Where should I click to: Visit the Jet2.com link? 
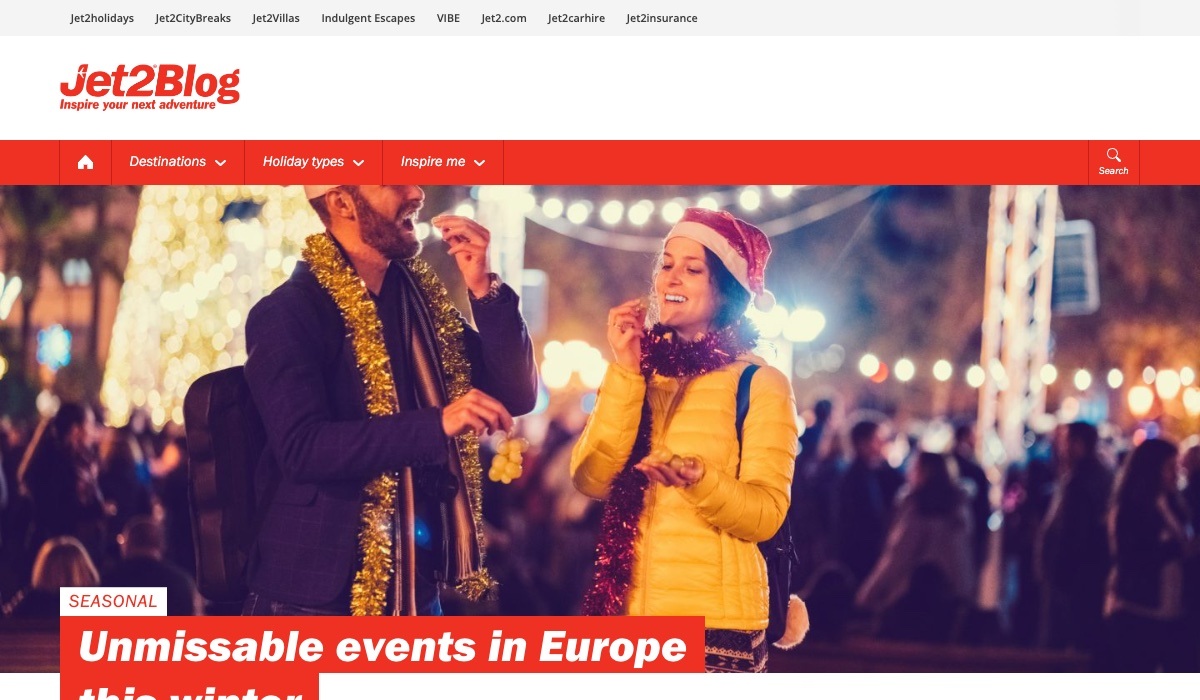point(504,18)
